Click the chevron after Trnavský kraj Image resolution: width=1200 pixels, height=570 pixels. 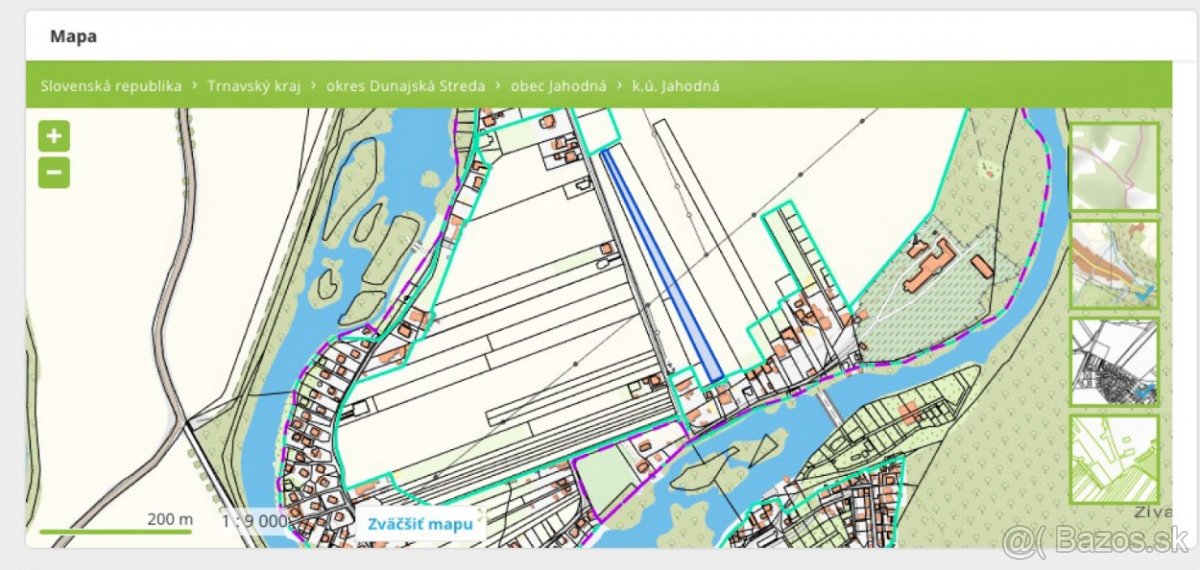314,86
